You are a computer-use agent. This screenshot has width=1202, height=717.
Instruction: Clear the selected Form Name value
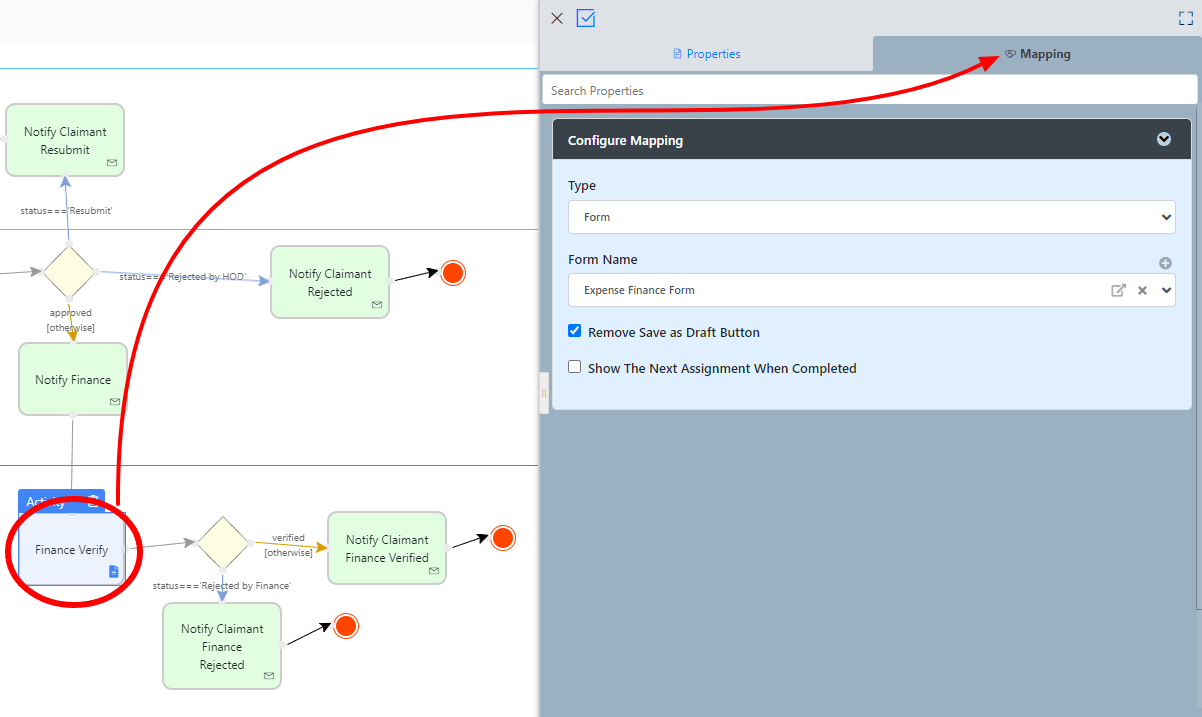point(1142,290)
